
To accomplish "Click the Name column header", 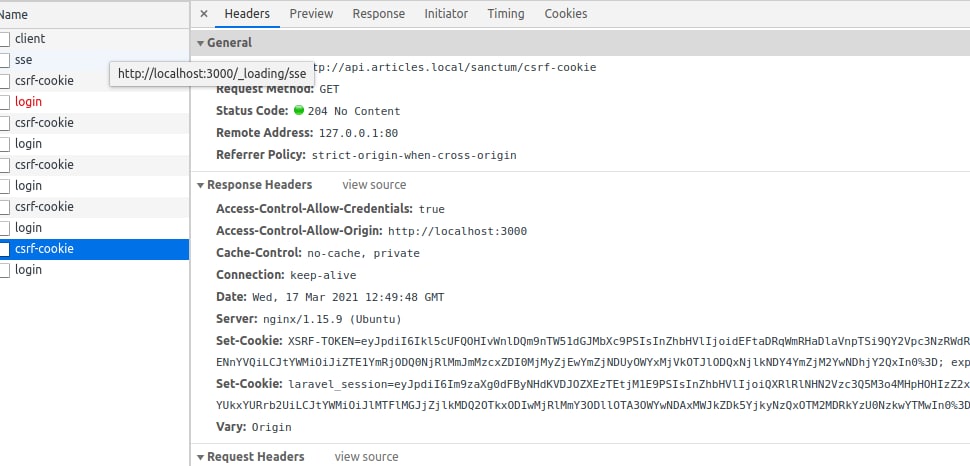I will (x=14, y=15).
